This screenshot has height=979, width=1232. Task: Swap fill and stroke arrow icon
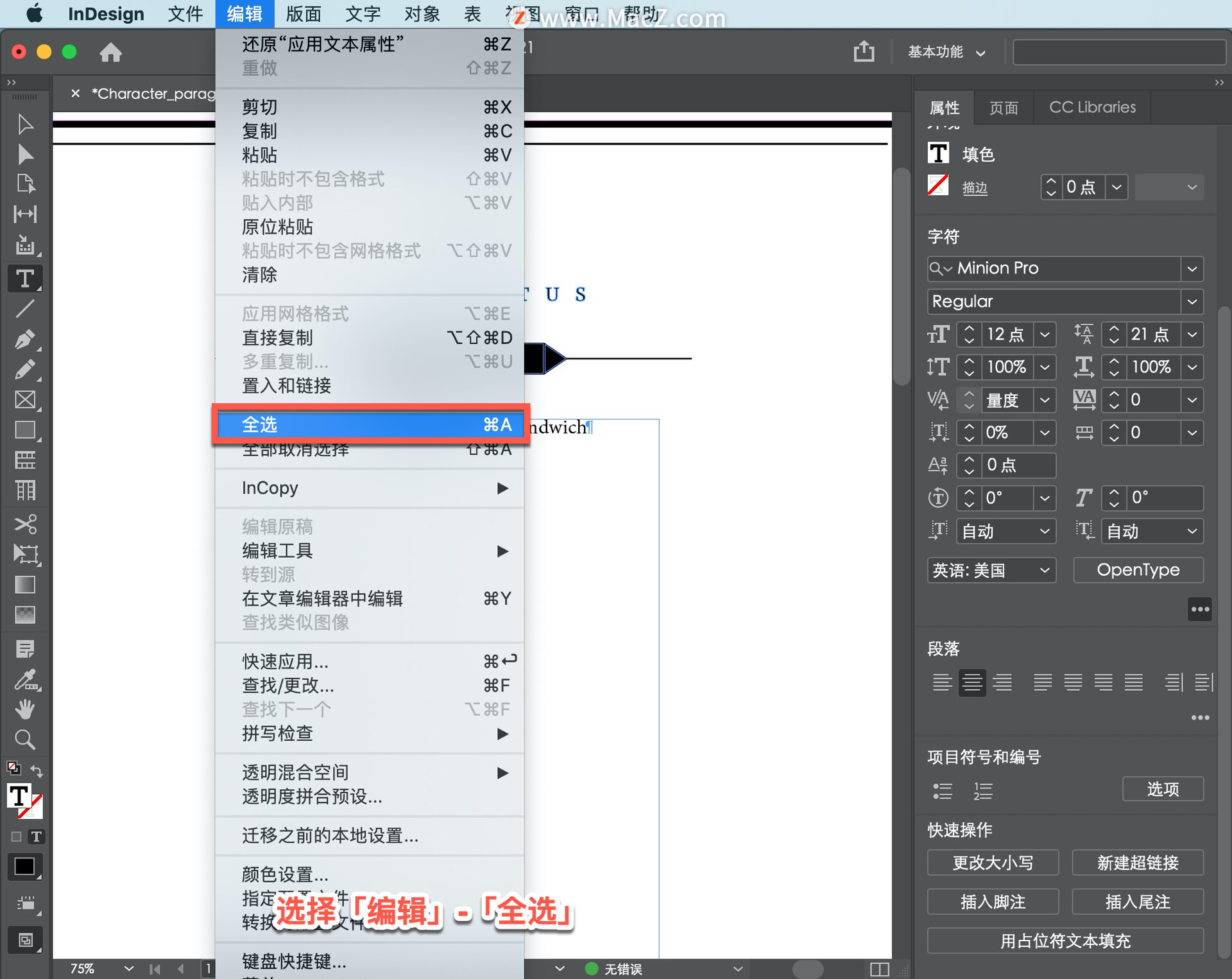tap(37, 770)
